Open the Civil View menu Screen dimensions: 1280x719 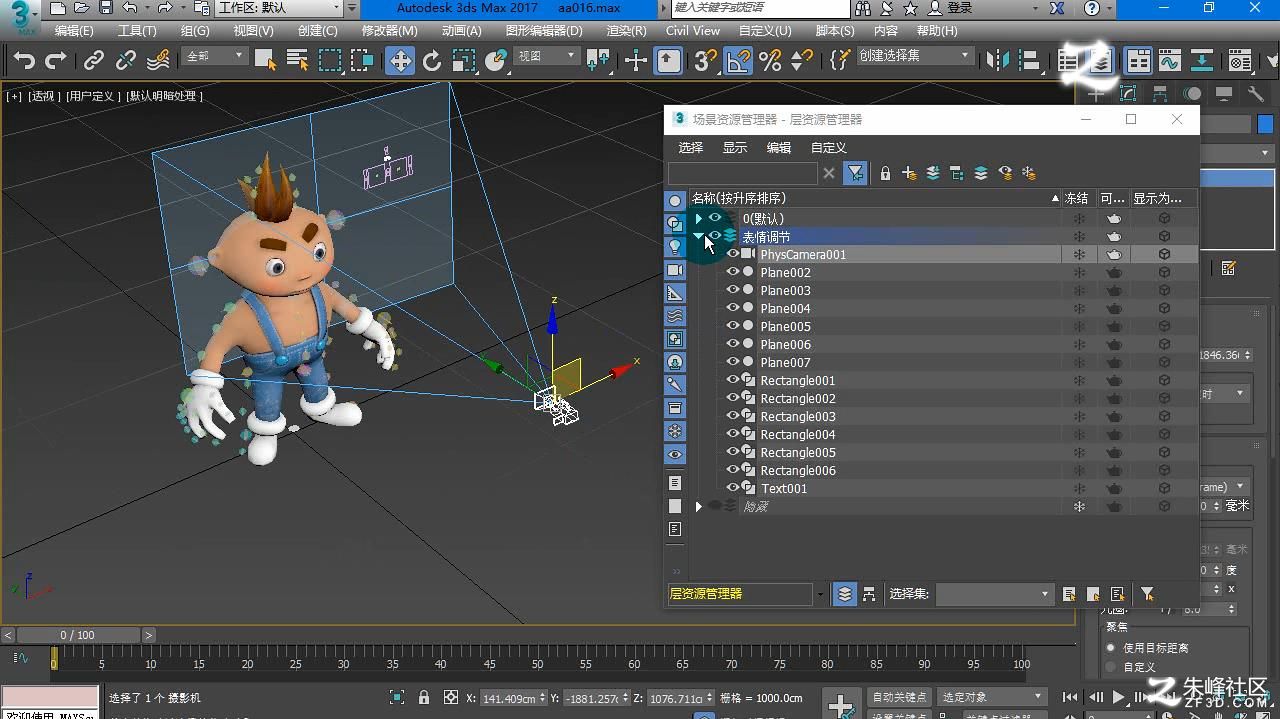pos(693,30)
